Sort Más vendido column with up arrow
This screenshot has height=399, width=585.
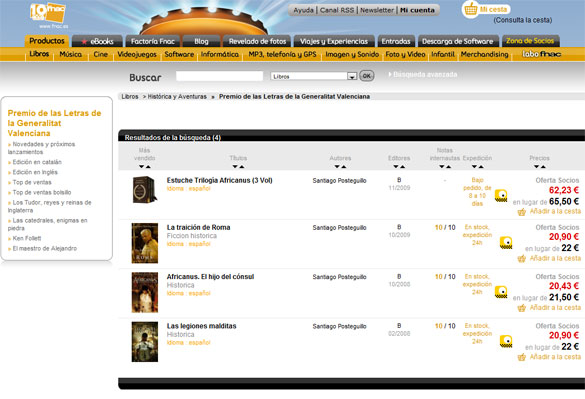148,166
